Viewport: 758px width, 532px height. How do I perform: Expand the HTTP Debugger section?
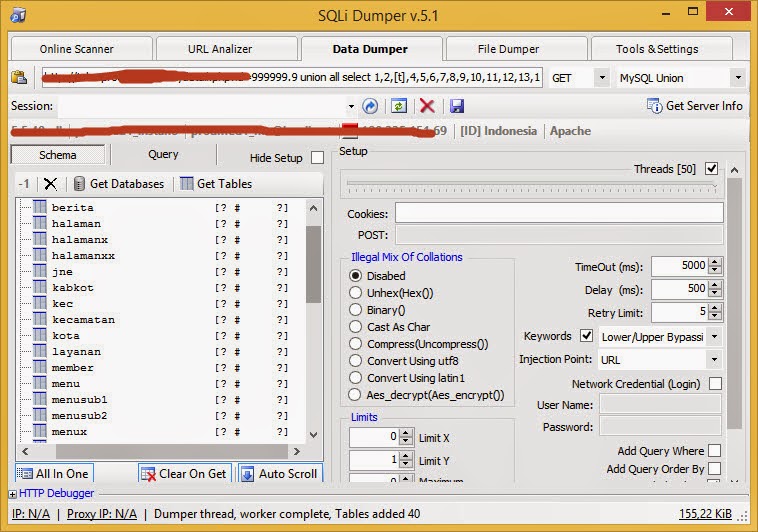(13, 494)
